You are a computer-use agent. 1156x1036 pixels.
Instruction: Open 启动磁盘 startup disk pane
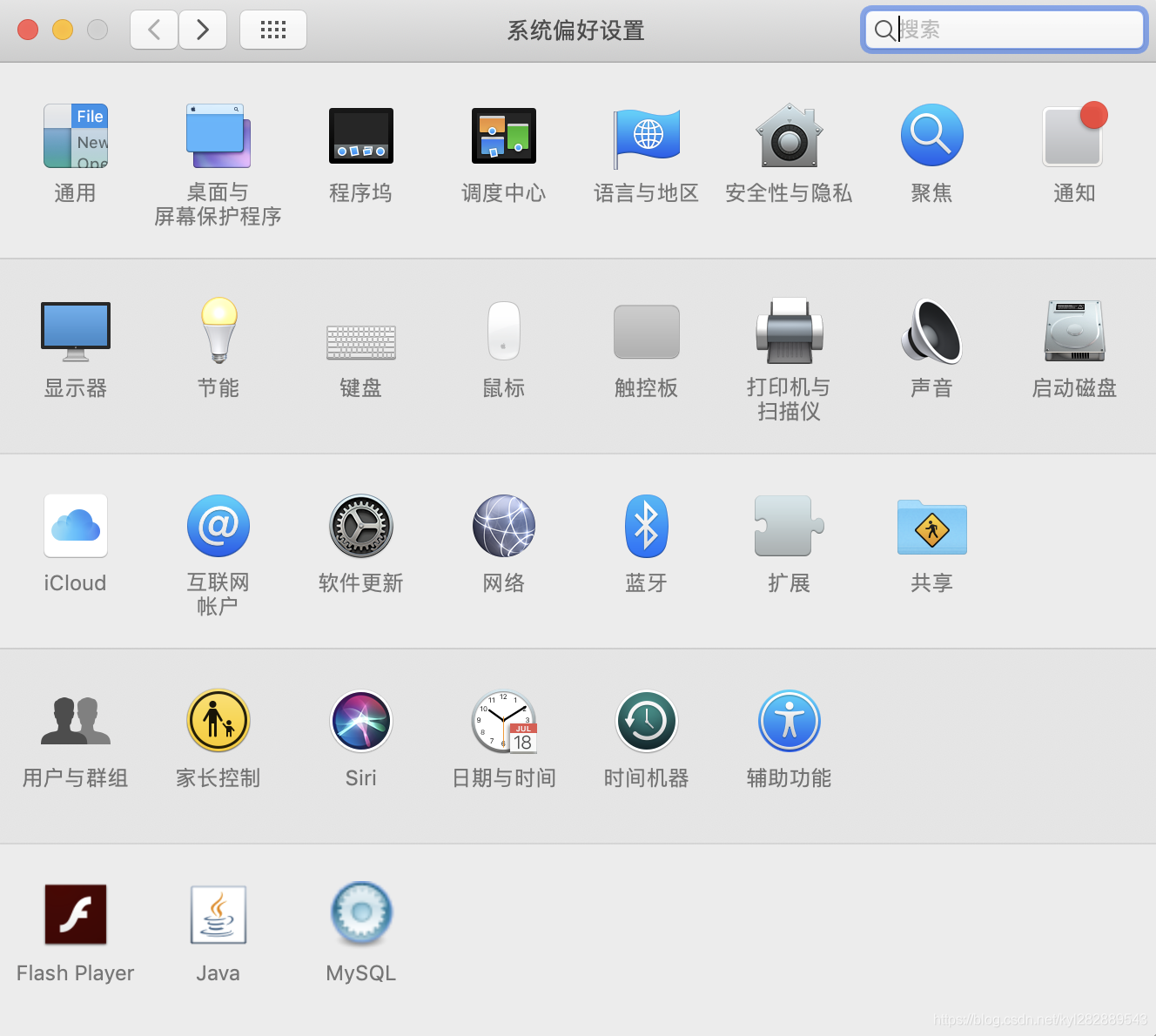(1075, 331)
